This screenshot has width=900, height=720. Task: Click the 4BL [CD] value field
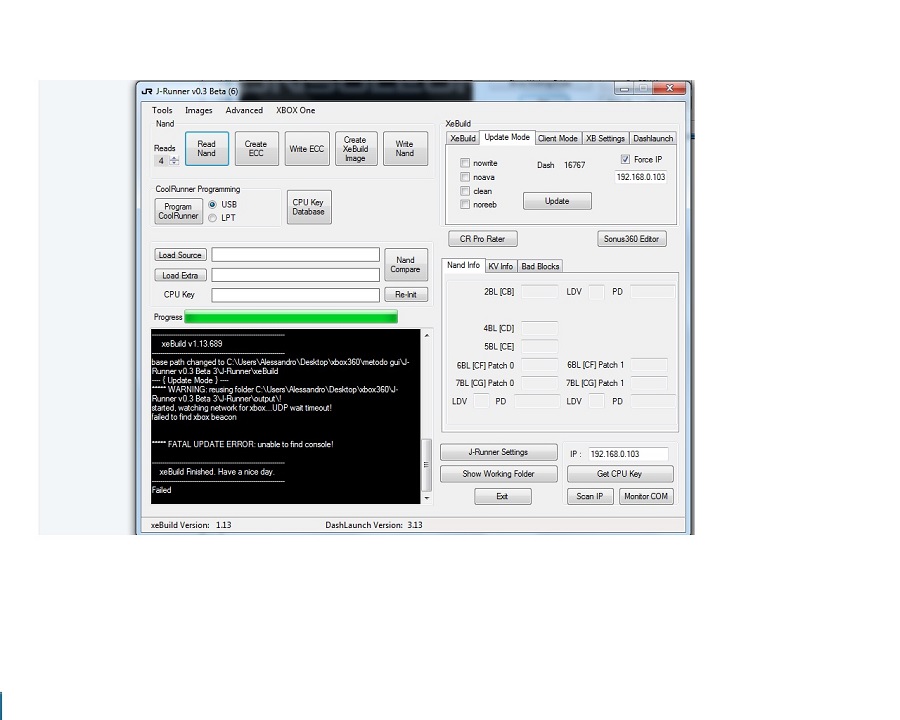point(540,328)
